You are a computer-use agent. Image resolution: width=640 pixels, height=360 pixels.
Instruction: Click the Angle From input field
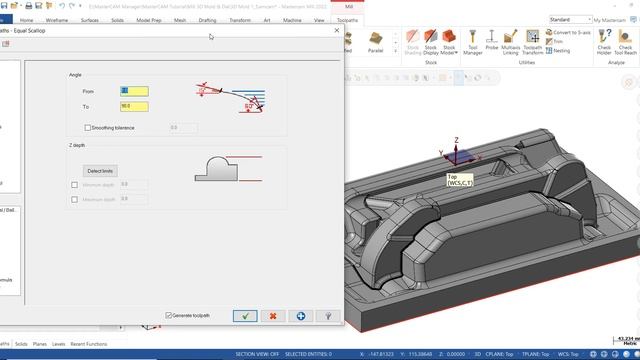(x=134, y=91)
